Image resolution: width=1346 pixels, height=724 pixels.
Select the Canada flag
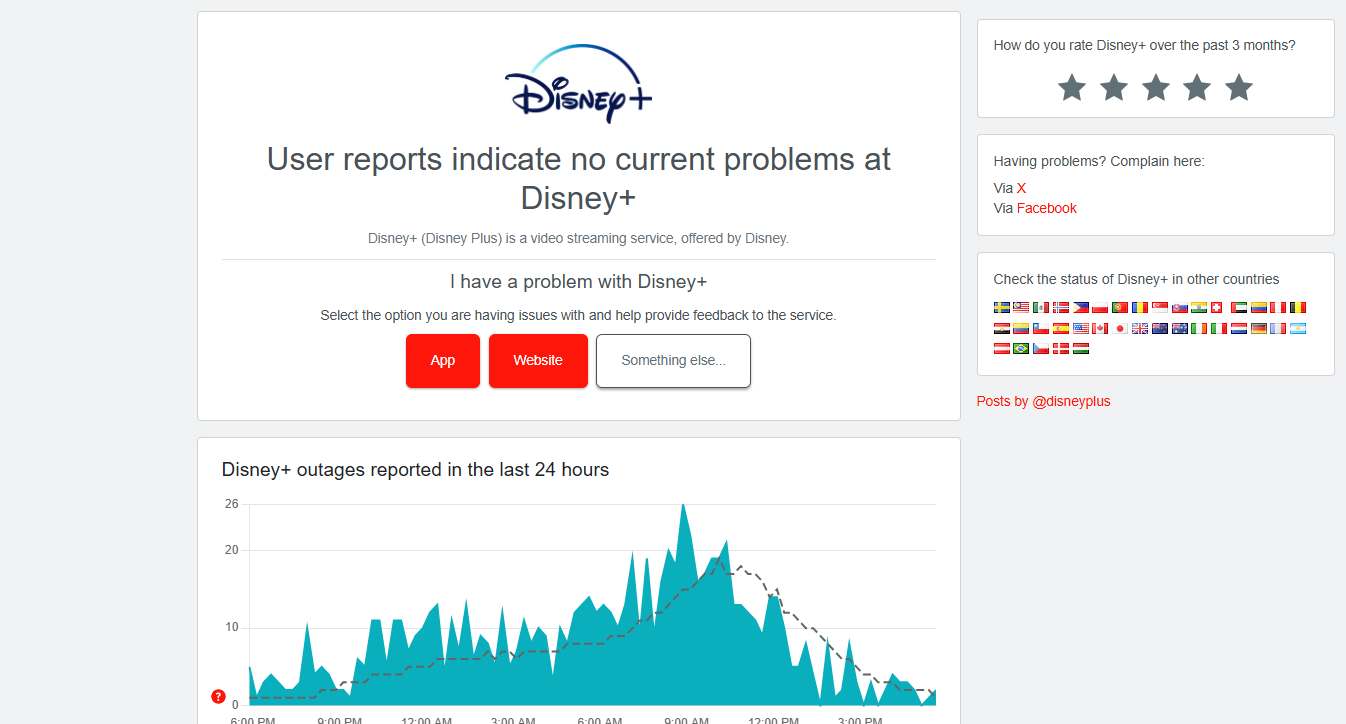[1100, 328]
